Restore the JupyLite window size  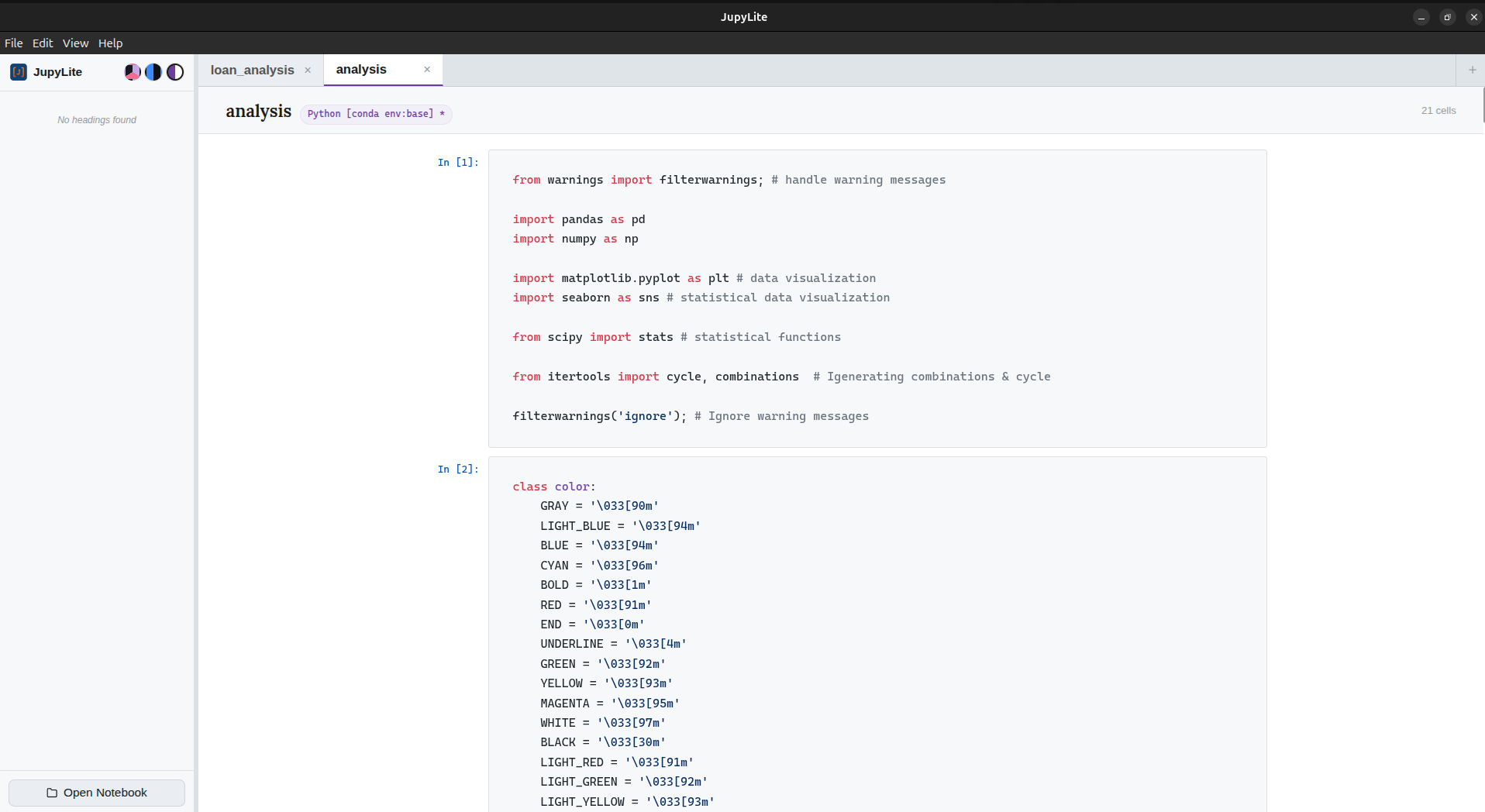coord(1447,17)
